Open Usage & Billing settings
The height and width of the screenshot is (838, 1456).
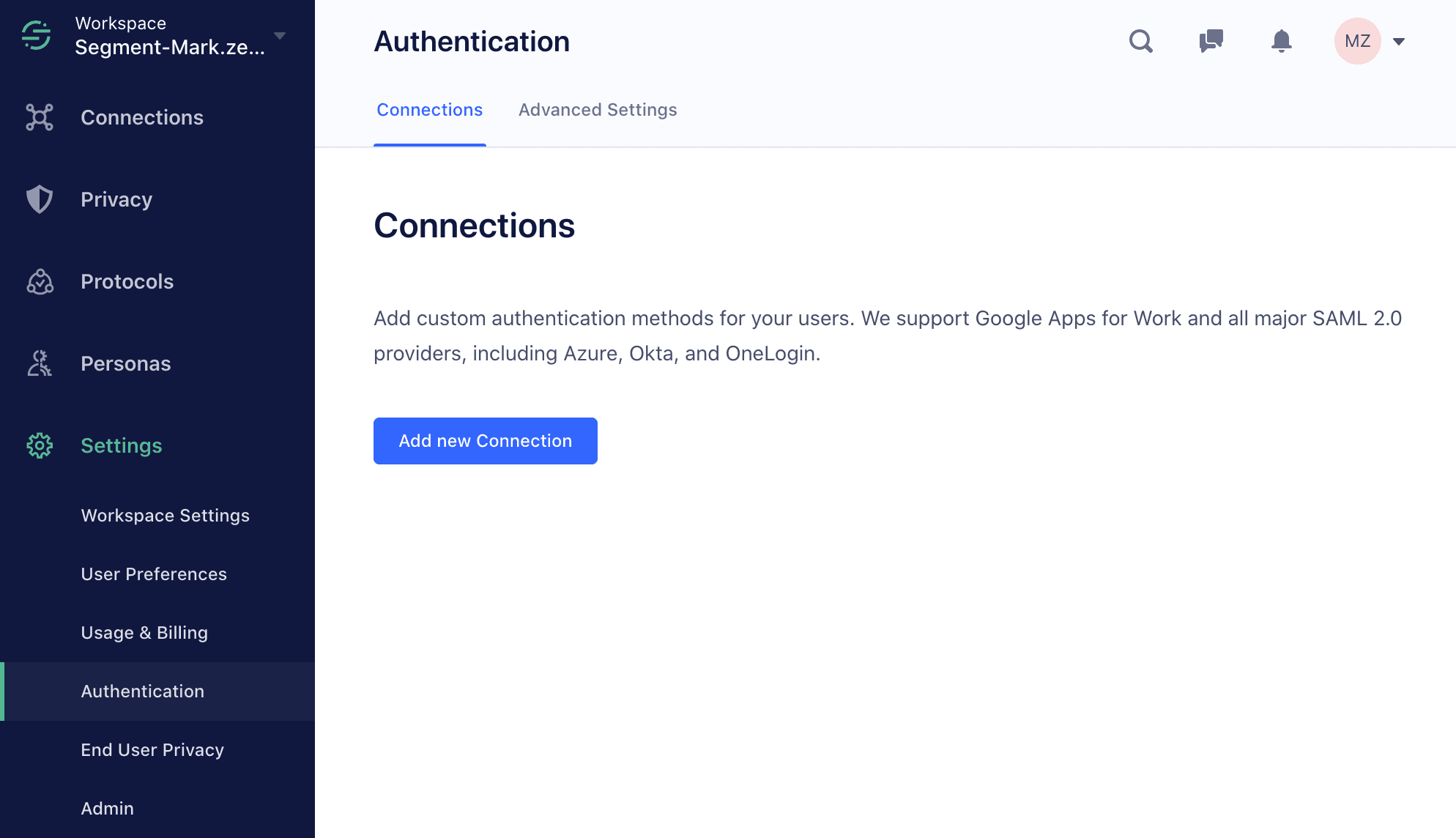click(x=144, y=632)
